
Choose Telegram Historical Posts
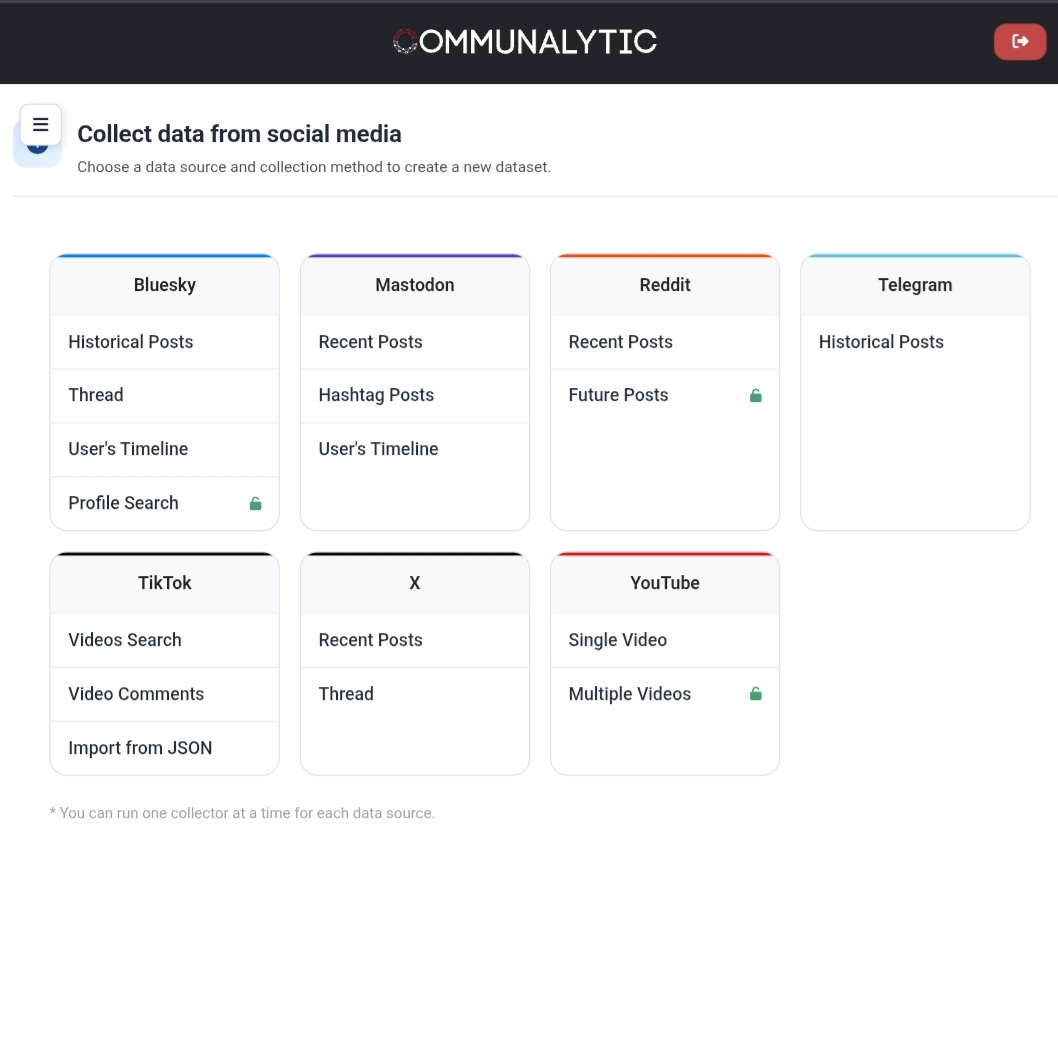881,342
